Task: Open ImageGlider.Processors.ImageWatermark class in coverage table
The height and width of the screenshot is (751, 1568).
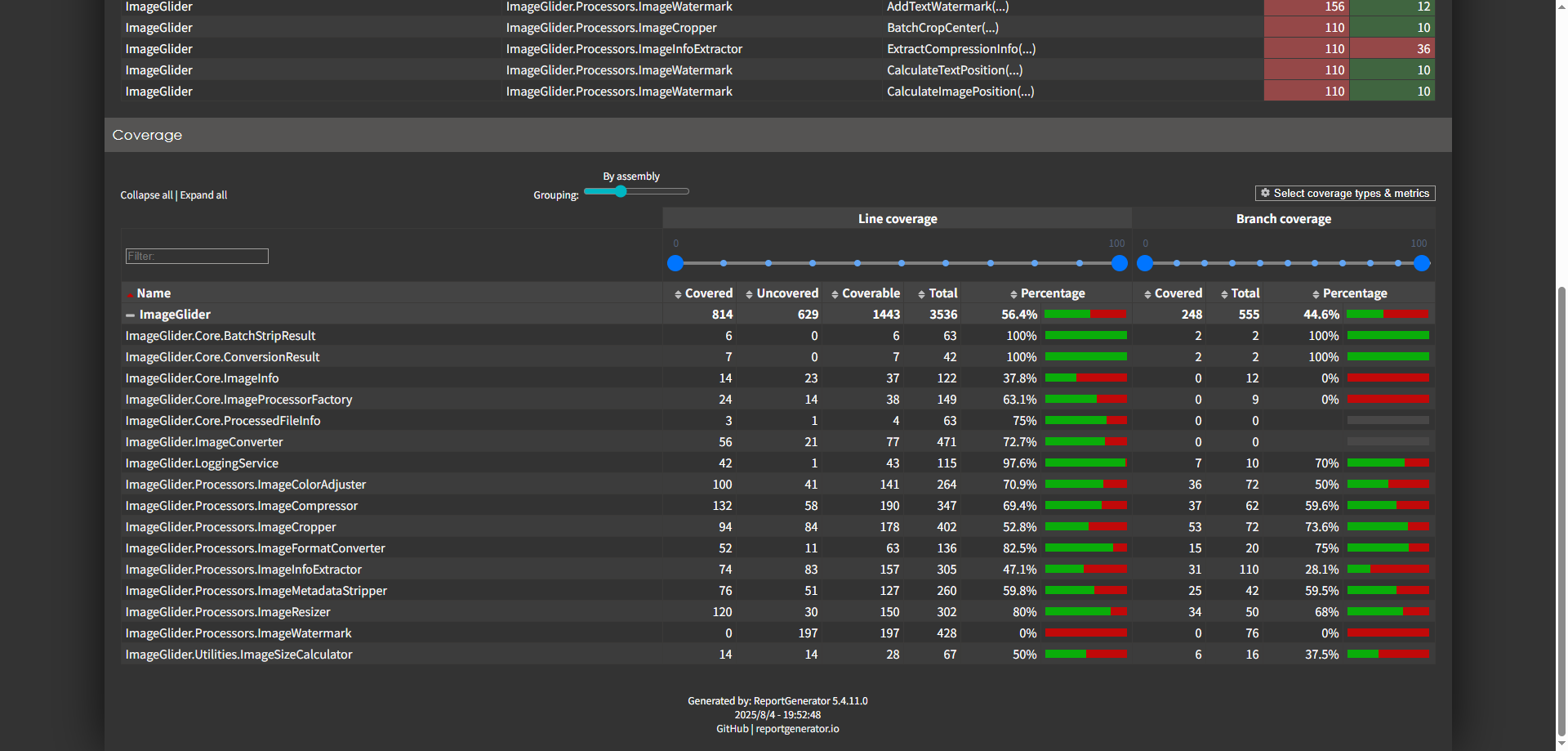Action: tap(238, 633)
